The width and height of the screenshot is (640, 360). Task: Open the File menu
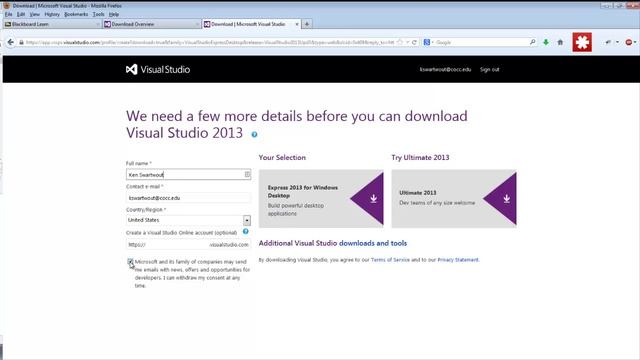coord(9,14)
